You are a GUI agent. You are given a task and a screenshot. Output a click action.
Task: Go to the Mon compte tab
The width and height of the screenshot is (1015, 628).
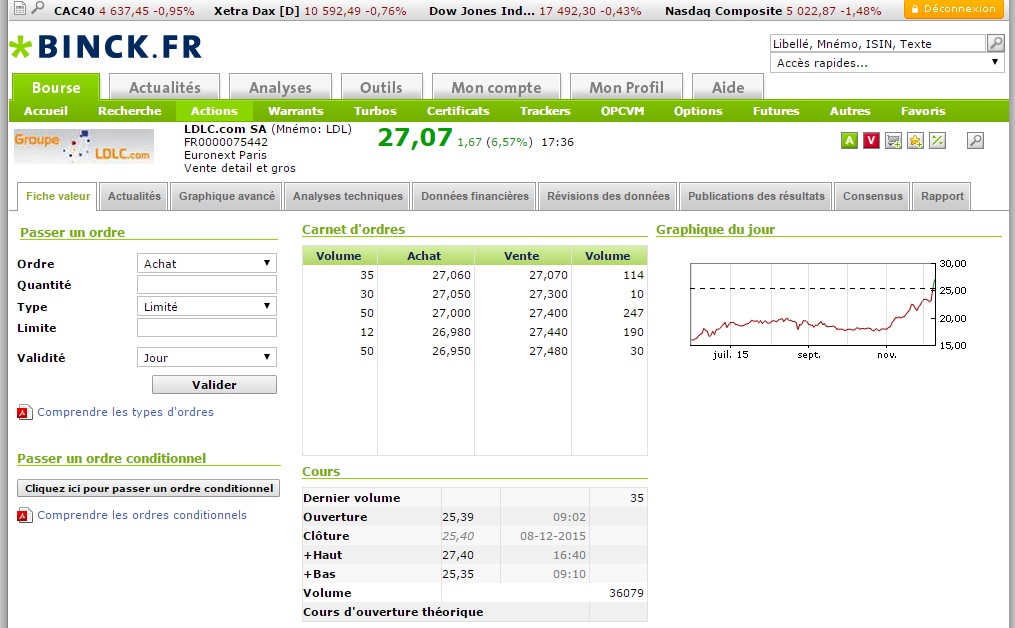pyautogui.click(x=496, y=88)
